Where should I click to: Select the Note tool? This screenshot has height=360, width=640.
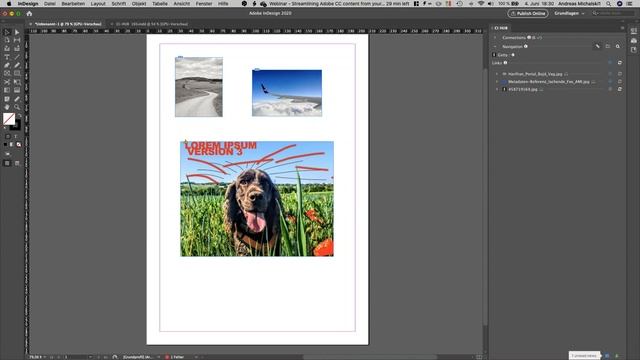[x=7, y=99]
